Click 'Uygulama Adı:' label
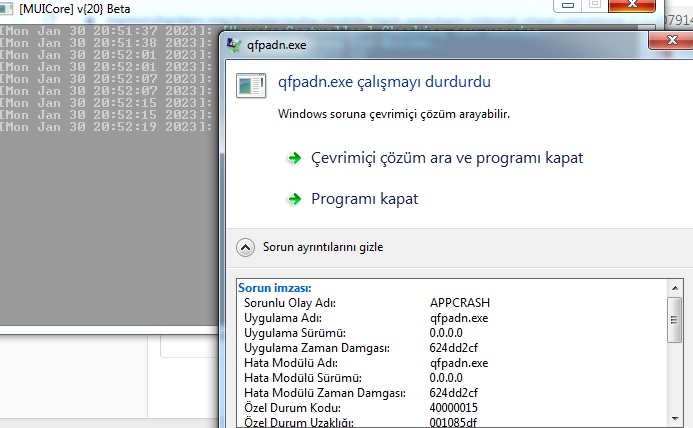The height and width of the screenshot is (428, 693). point(283,318)
